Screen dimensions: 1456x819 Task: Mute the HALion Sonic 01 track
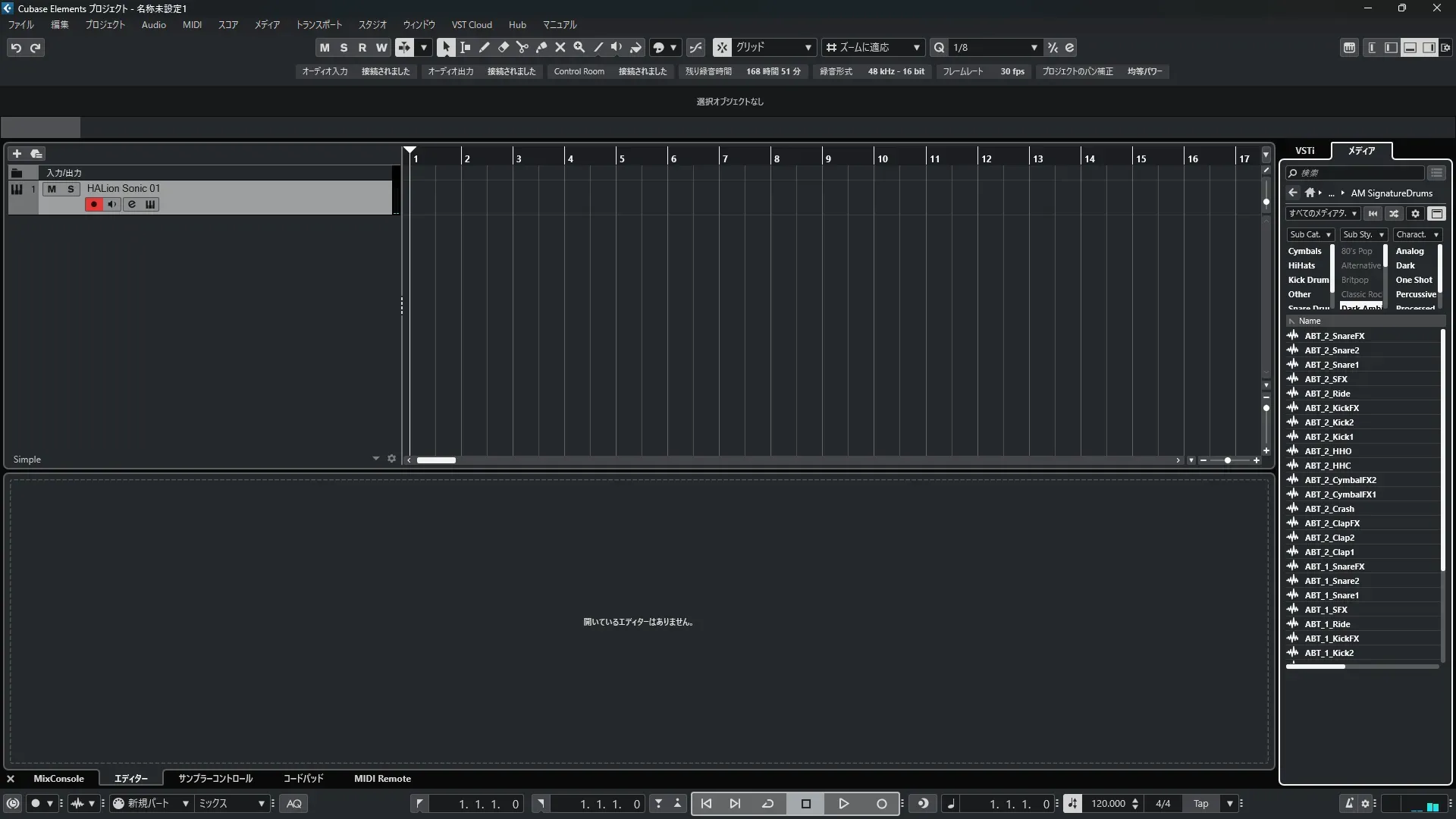(x=52, y=189)
